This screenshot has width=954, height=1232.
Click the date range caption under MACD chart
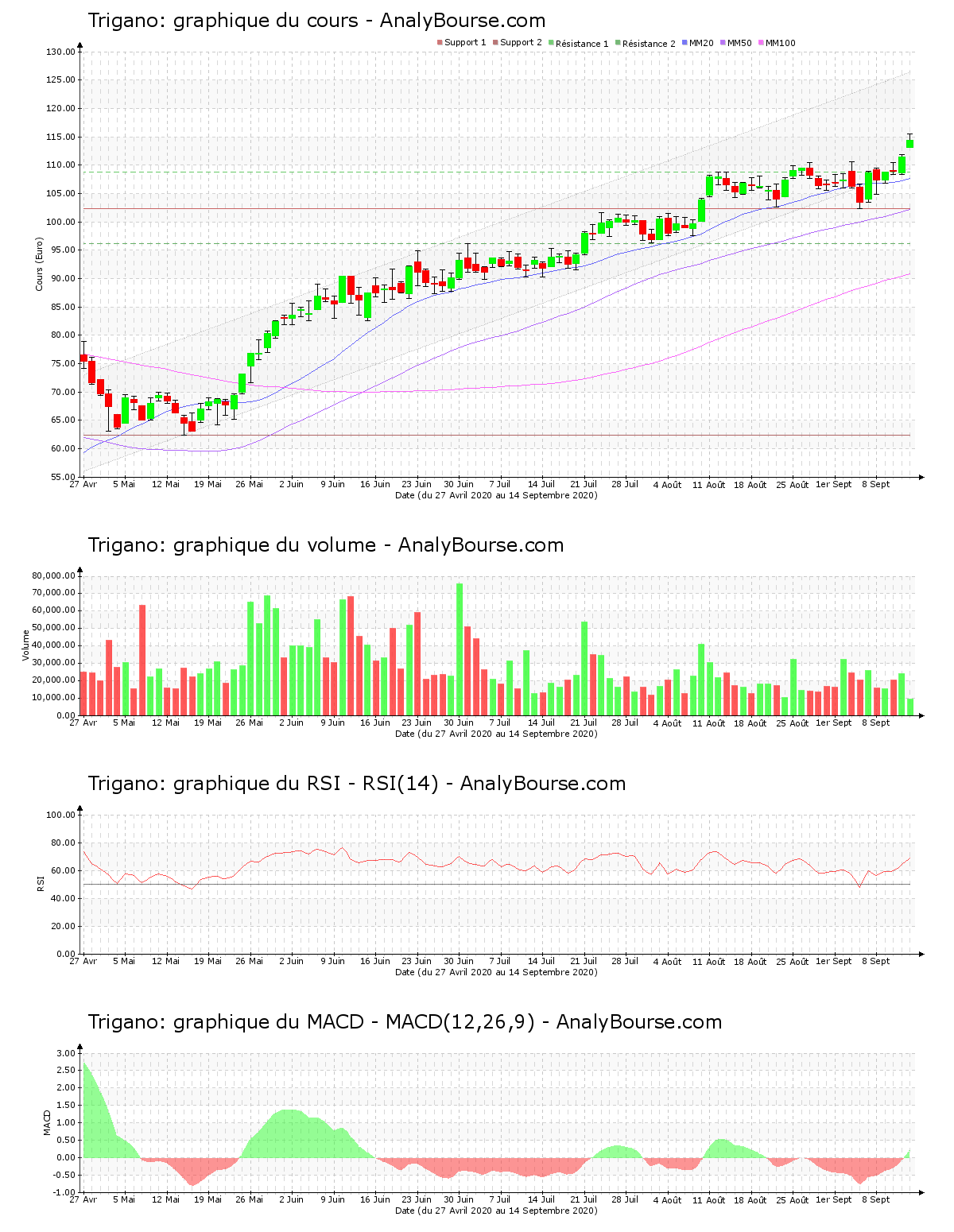pyautogui.click(x=496, y=1211)
